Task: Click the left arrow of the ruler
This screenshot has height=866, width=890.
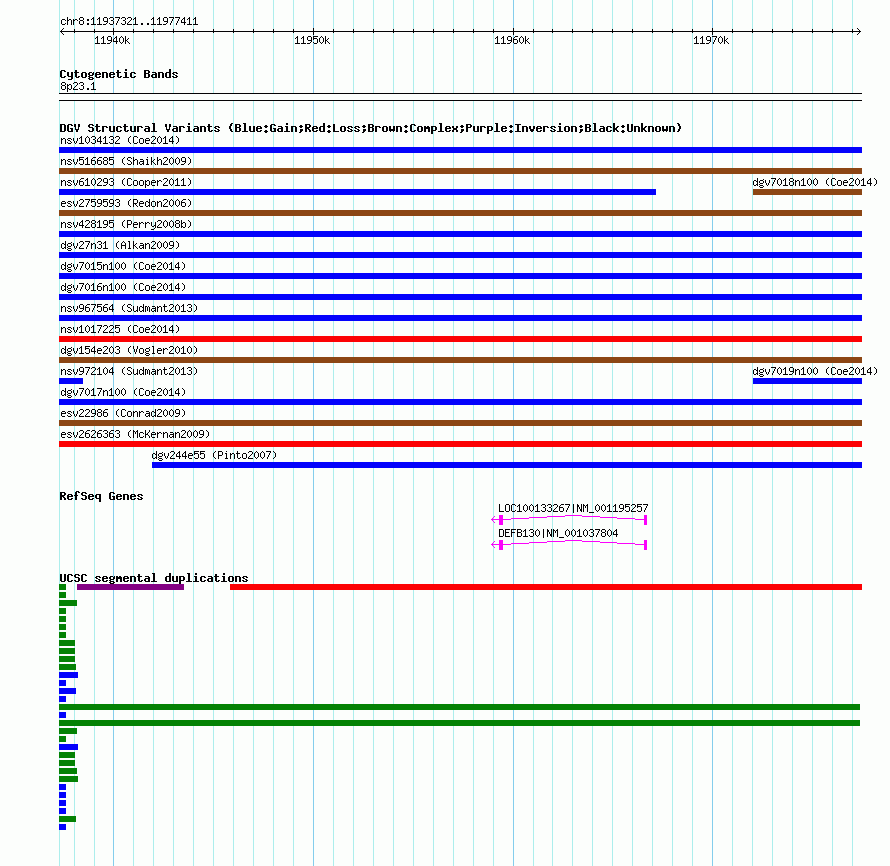Action: (x=62, y=32)
